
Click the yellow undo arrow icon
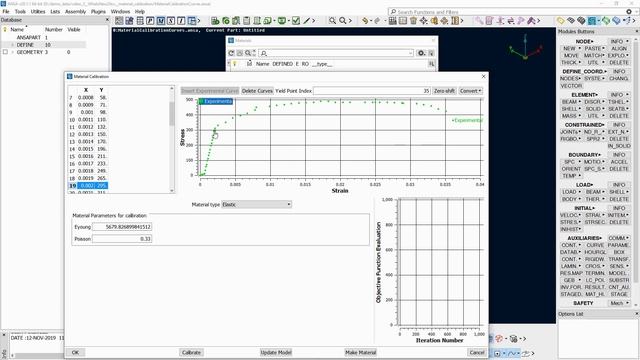[x=365, y=20]
